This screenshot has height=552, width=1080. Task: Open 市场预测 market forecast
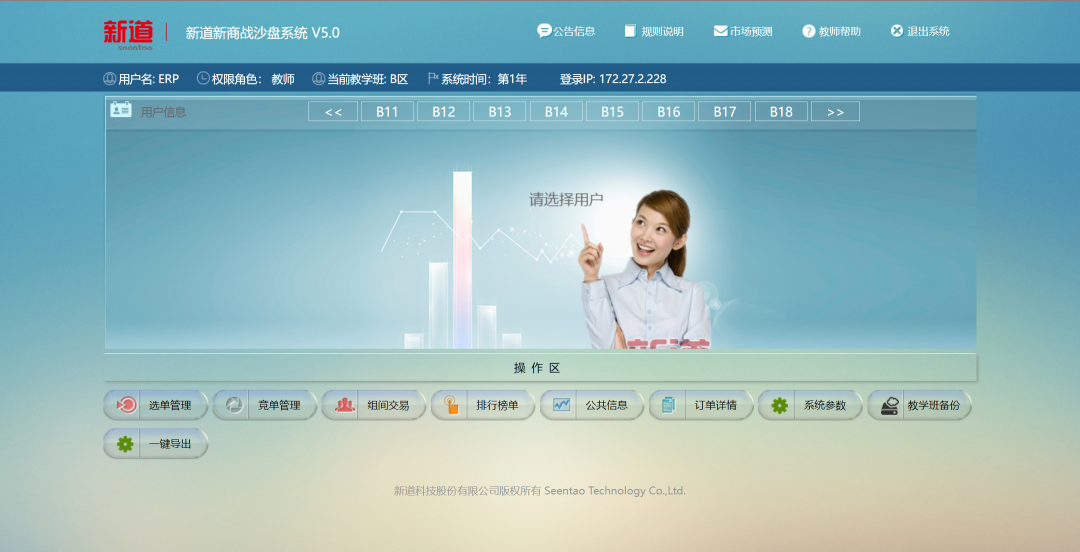click(x=743, y=31)
